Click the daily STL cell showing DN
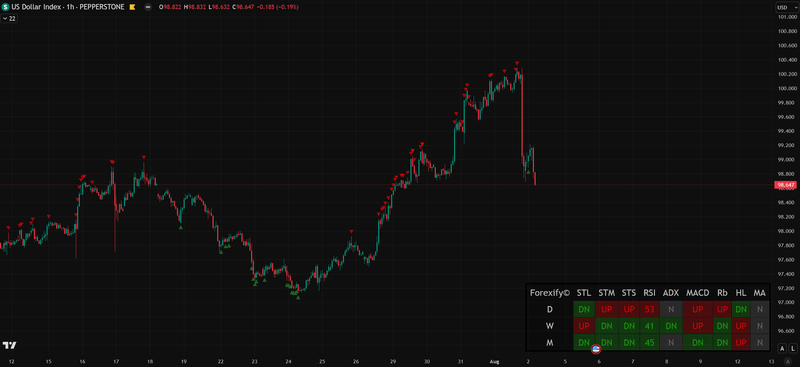Viewport: 800px width, 367px height. [584, 309]
